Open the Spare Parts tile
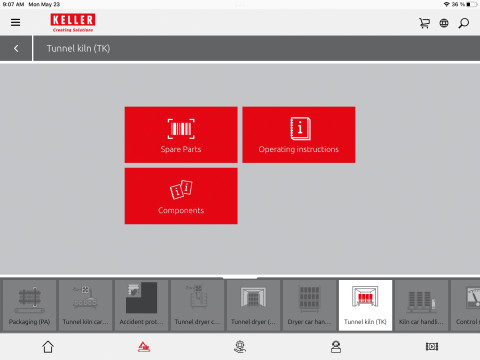Image resolution: width=480 pixels, height=360 pixels. (181, 135)
